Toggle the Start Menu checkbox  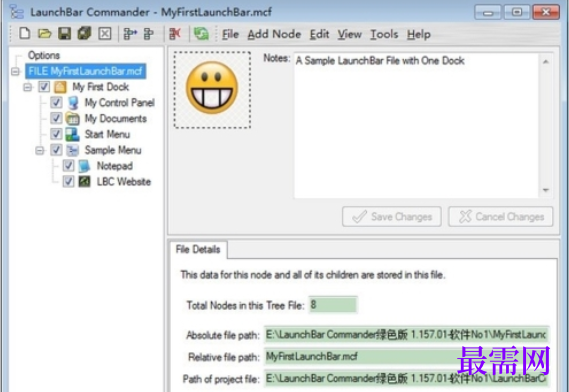(x=56, y=134)
